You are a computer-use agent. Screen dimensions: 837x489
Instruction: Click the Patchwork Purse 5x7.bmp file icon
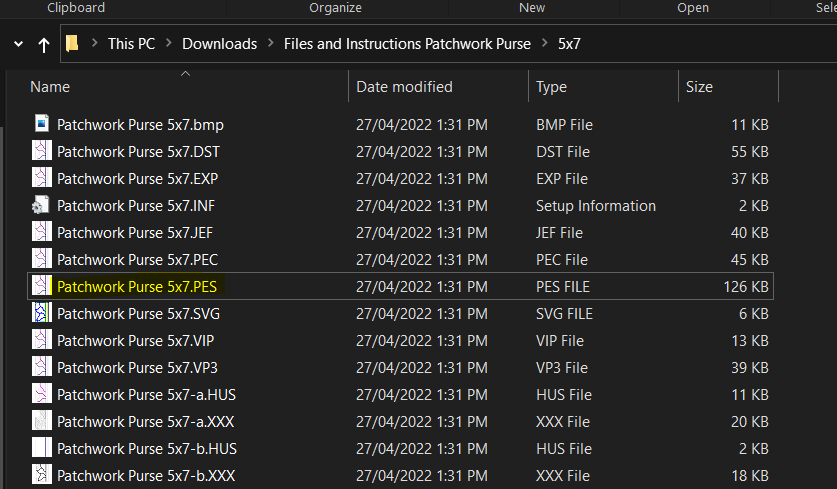(42, 125)
